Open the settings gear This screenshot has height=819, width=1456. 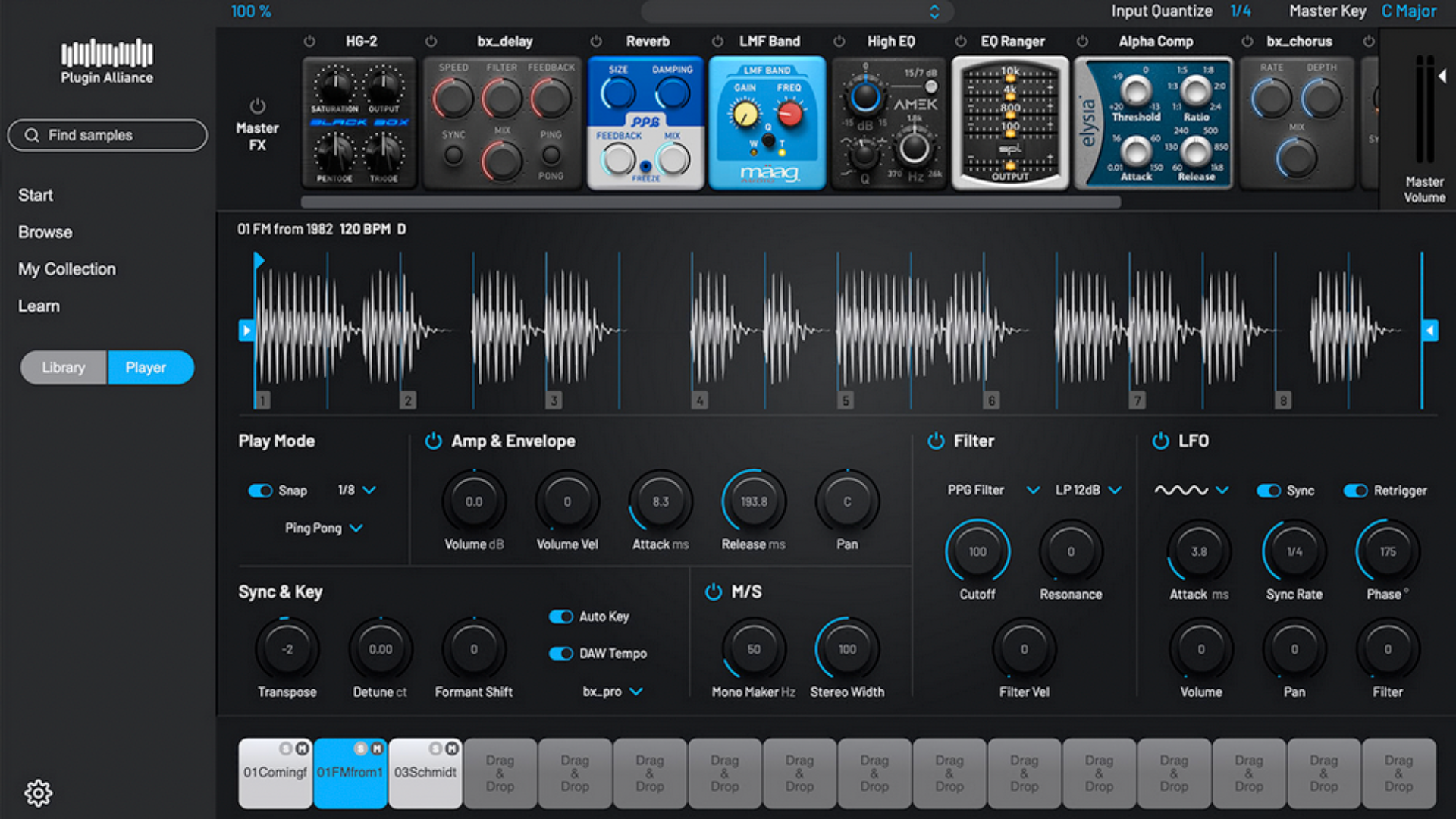point(39,792)
